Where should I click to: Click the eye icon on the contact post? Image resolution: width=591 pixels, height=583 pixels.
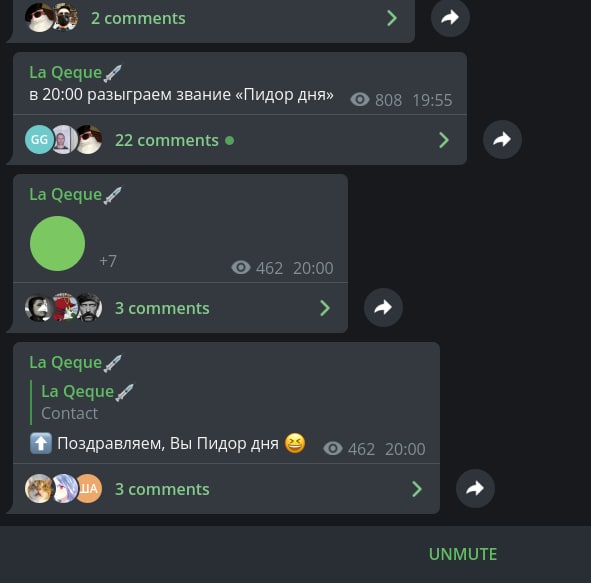tap(240, 268)
